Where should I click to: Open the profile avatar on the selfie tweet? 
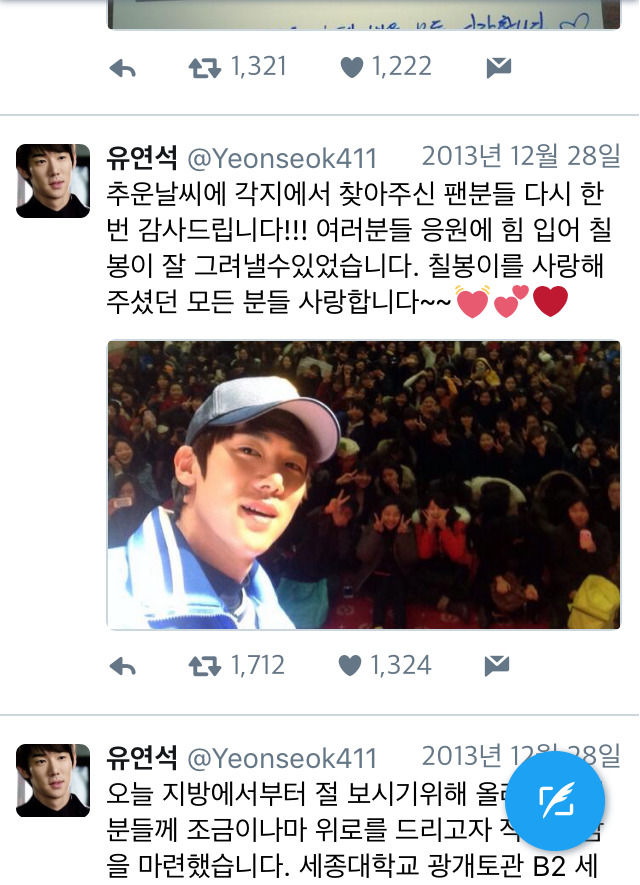pos(53,181)
